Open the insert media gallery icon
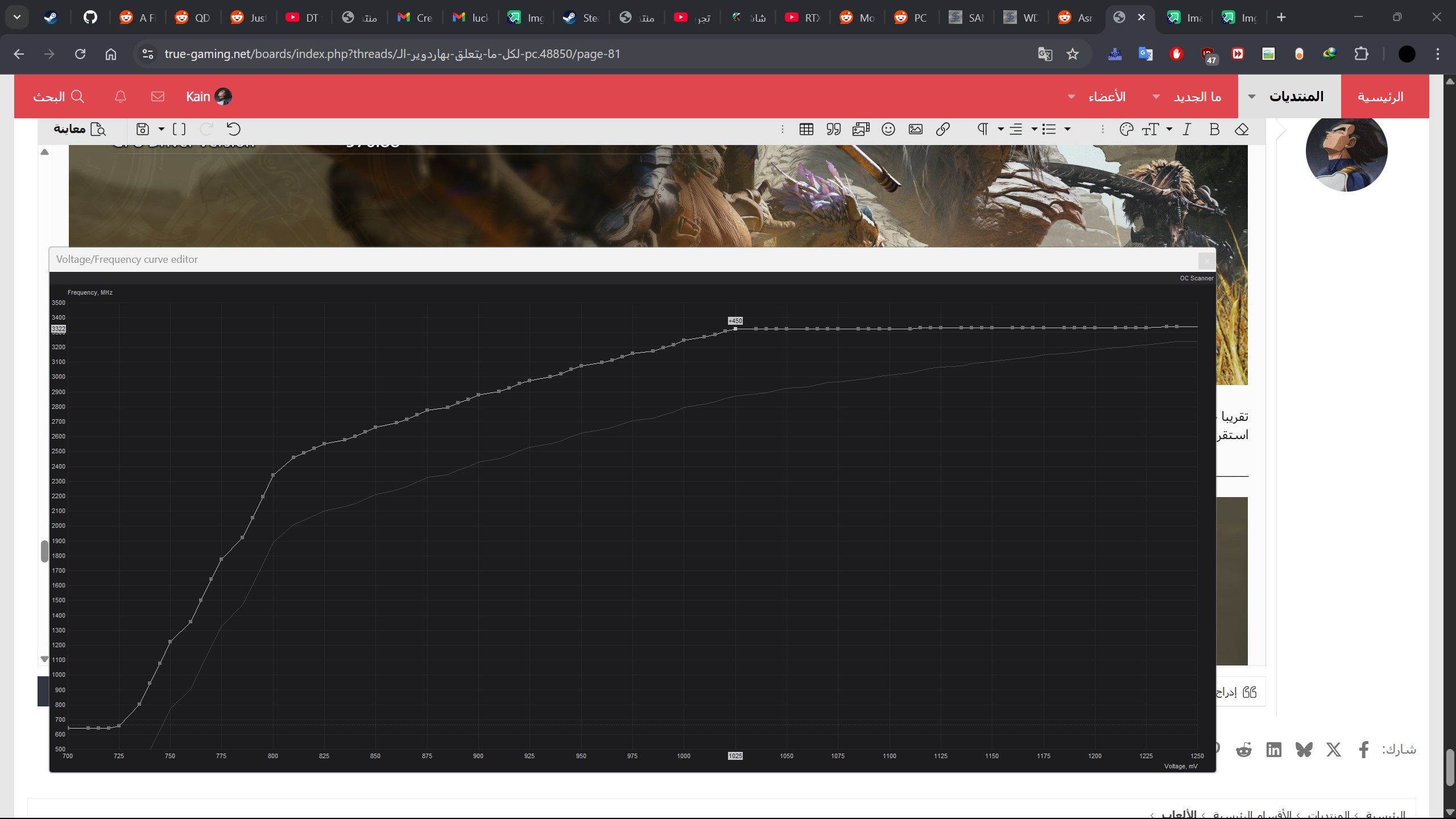1456x819 pixels. (861, 130)
